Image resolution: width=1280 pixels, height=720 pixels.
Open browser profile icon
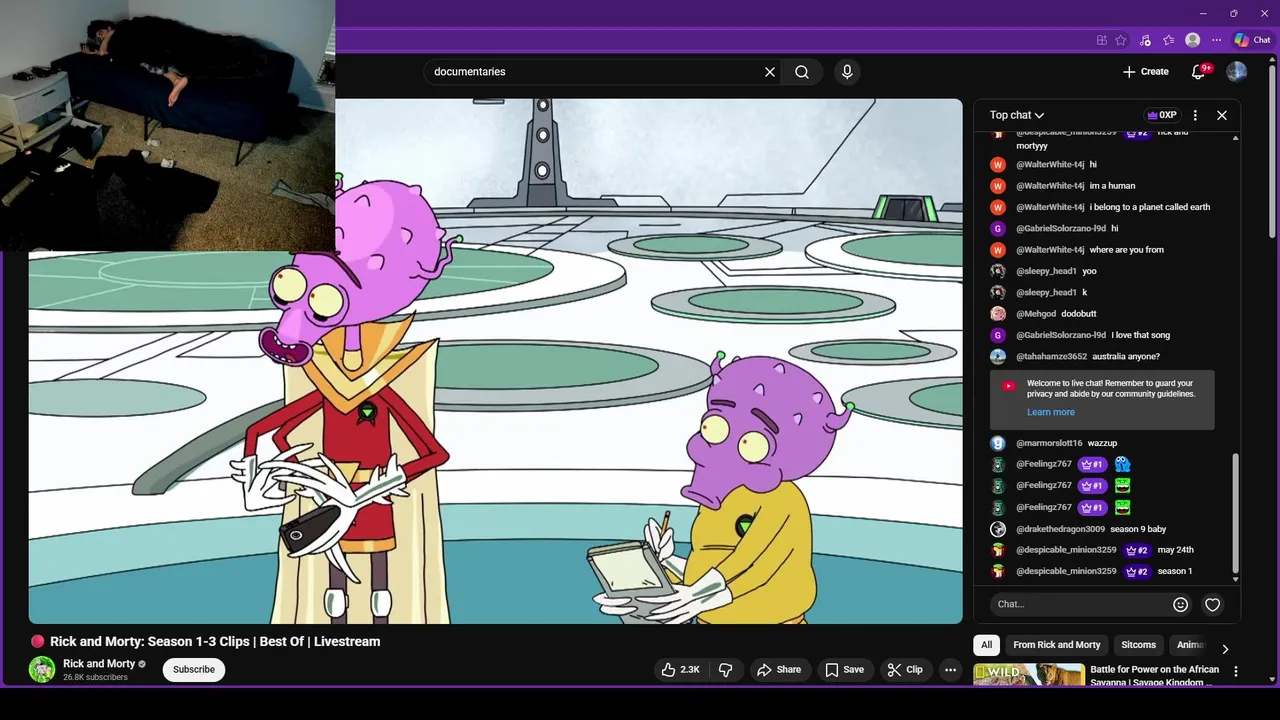point(1193,40)
